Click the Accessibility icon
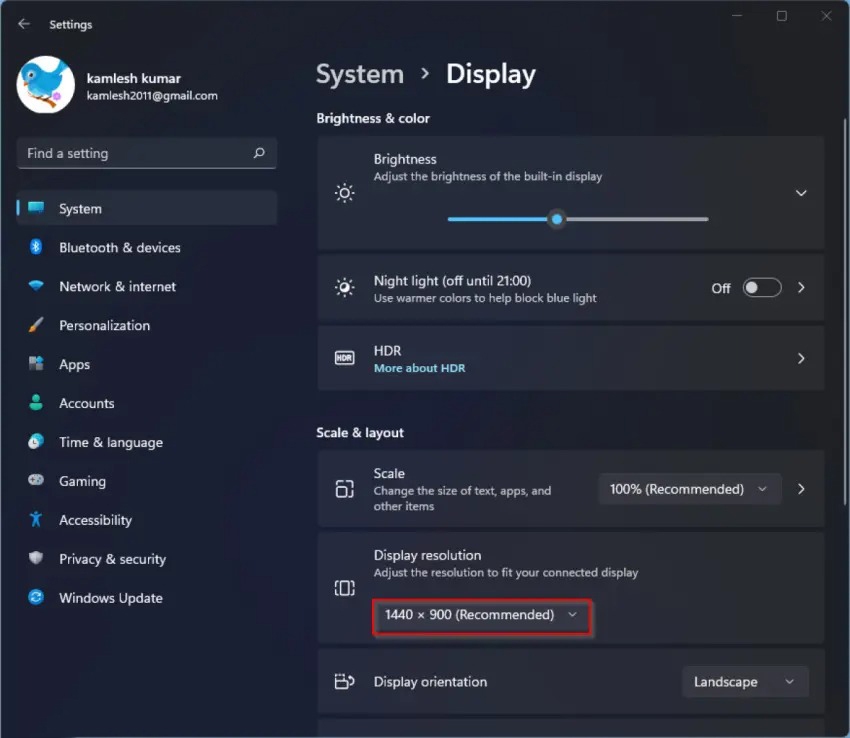Viewport: 850px width, 738px height. 34,520
